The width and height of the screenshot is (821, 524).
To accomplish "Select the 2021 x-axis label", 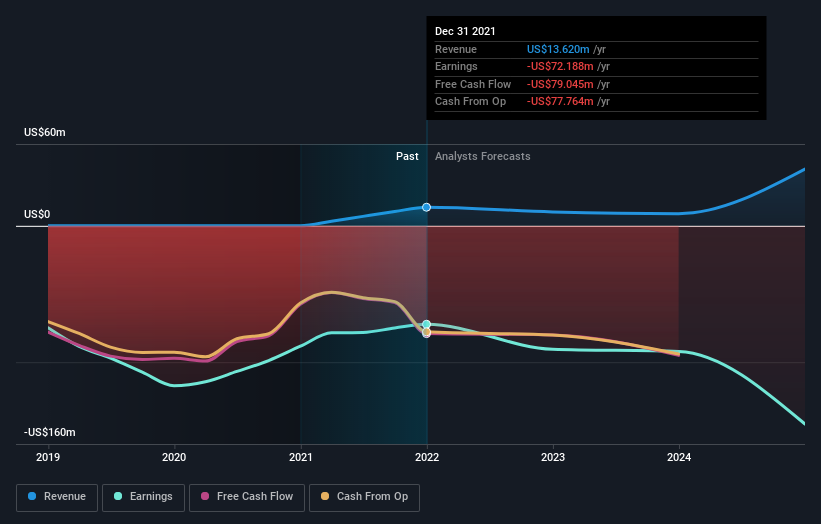I will [301, 457].
